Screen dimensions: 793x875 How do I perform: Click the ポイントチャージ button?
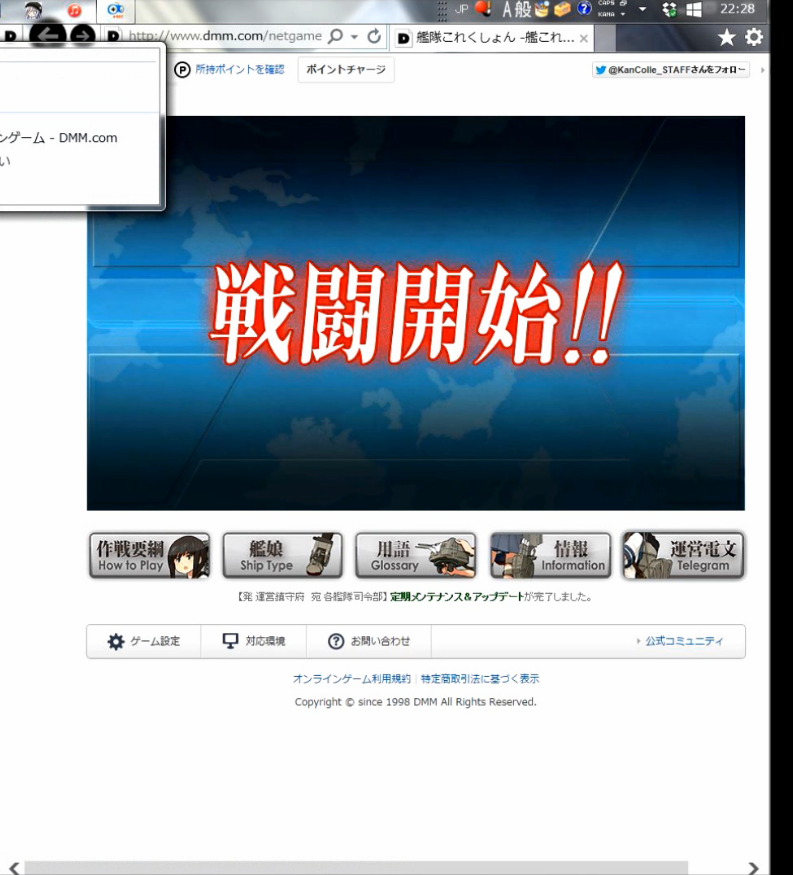[346, 70]
